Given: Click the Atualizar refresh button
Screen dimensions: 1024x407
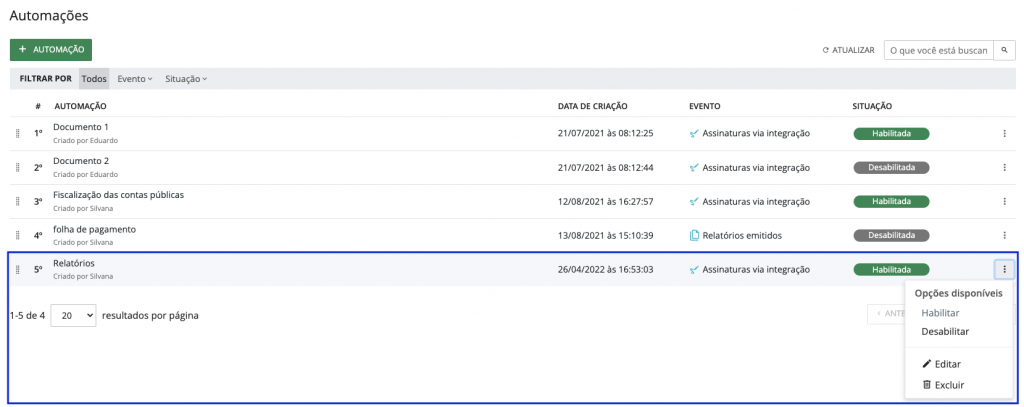Looking at the screenshot, I should (848, 50).
